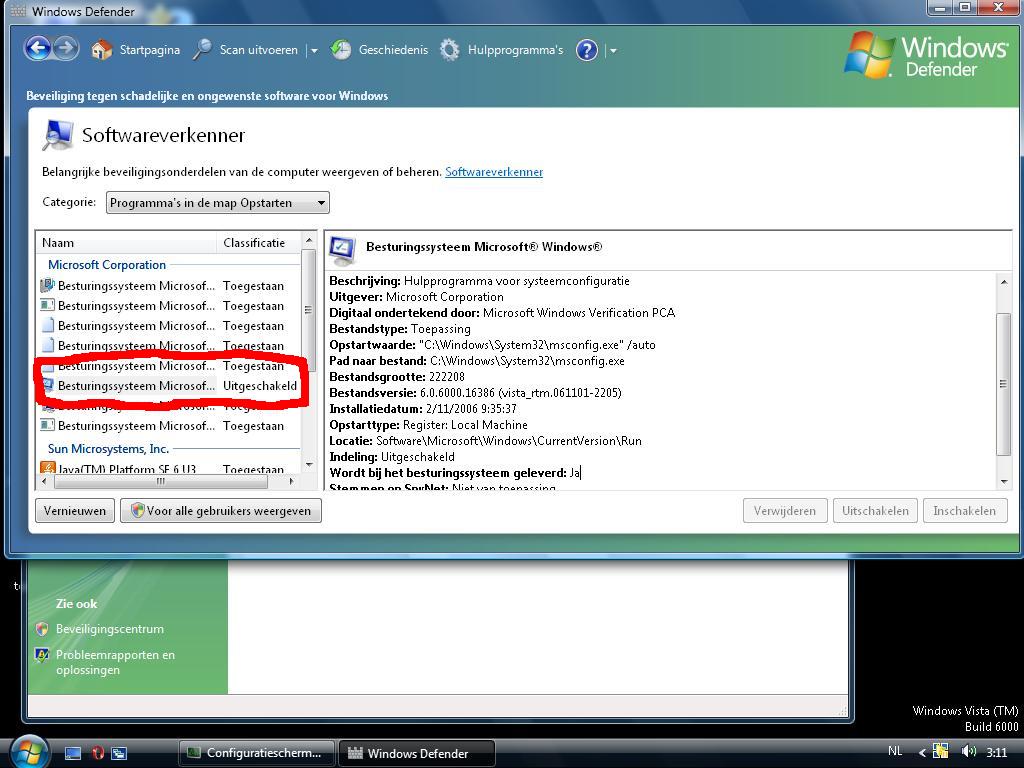
Task: Click the NL language indicator
Action: click(895, 751)
